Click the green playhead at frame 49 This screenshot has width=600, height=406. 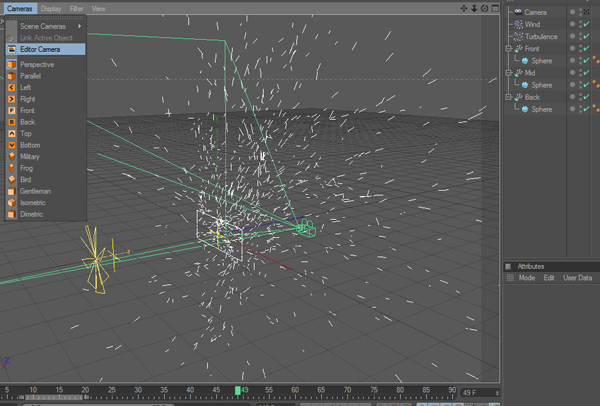click(238, 390)
